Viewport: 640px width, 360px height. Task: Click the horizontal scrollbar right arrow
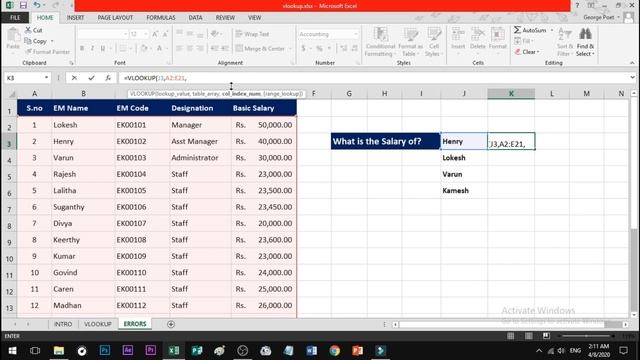click(x=625, y=324)
